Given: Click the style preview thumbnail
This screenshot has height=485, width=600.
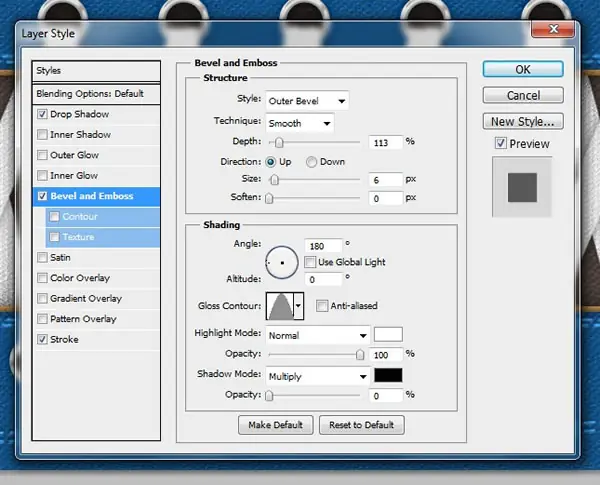Looking at the screenshot, I should point(522,187).
